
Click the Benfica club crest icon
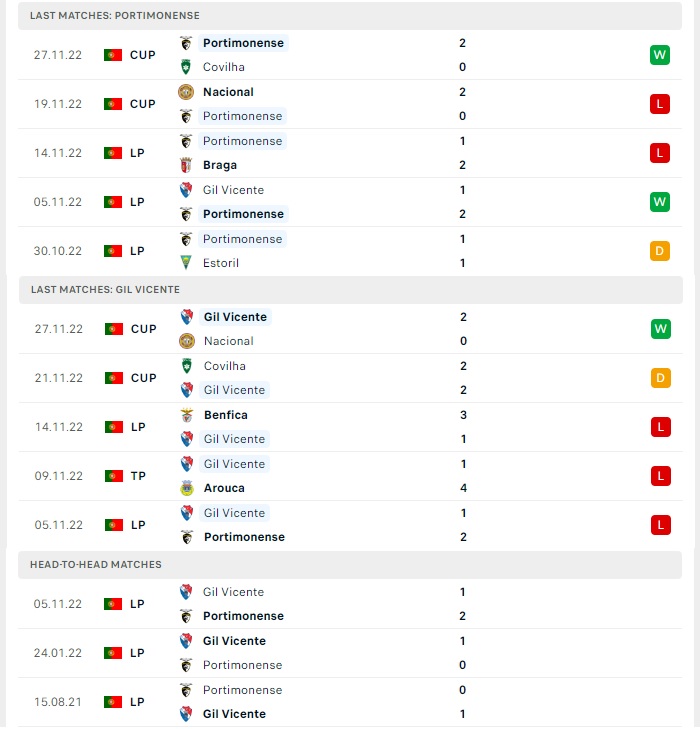(x=187, y=415)
